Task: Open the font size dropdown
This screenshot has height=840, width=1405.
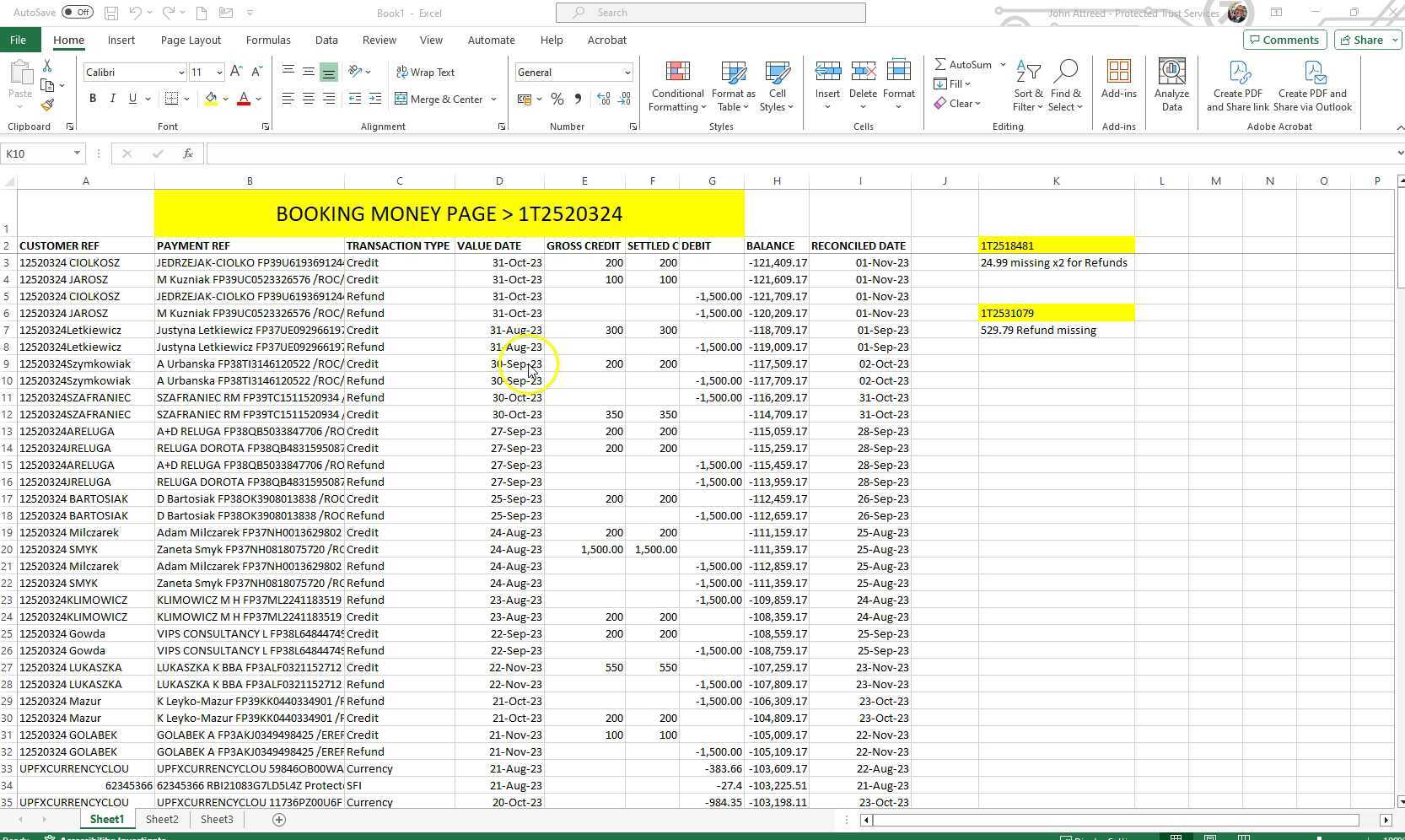Action: point(218,72)
